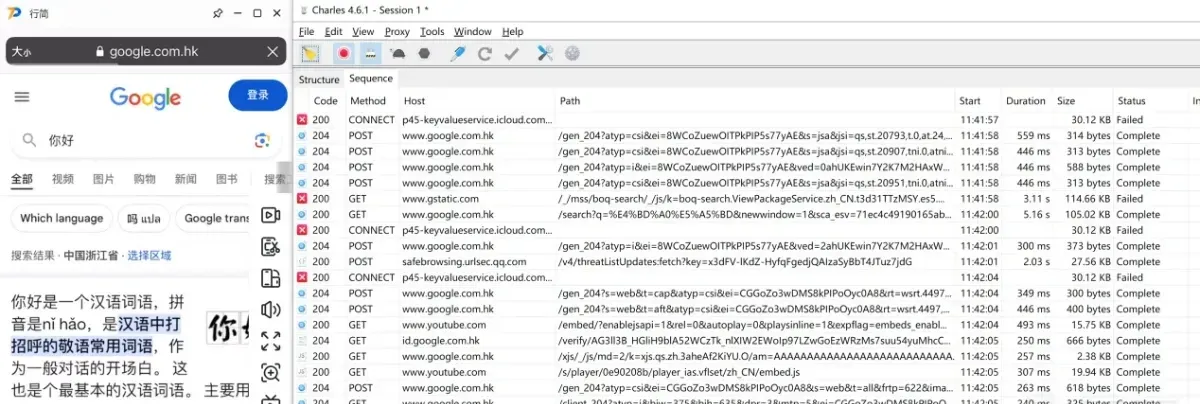This screenshot has height=404, width=1200.
Task: Click the blue 登录 sign-in button
Action: tap(258, 95)
